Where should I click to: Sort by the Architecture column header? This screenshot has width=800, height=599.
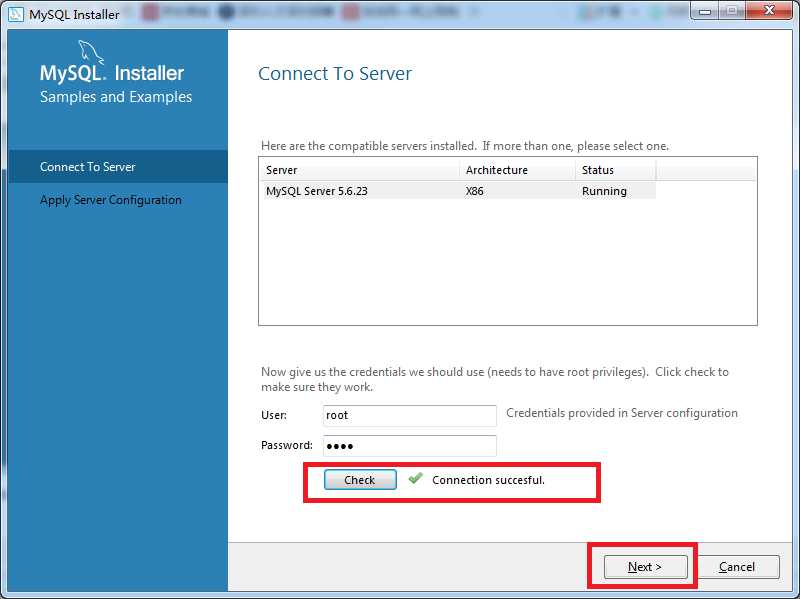(x=517, y=170)
